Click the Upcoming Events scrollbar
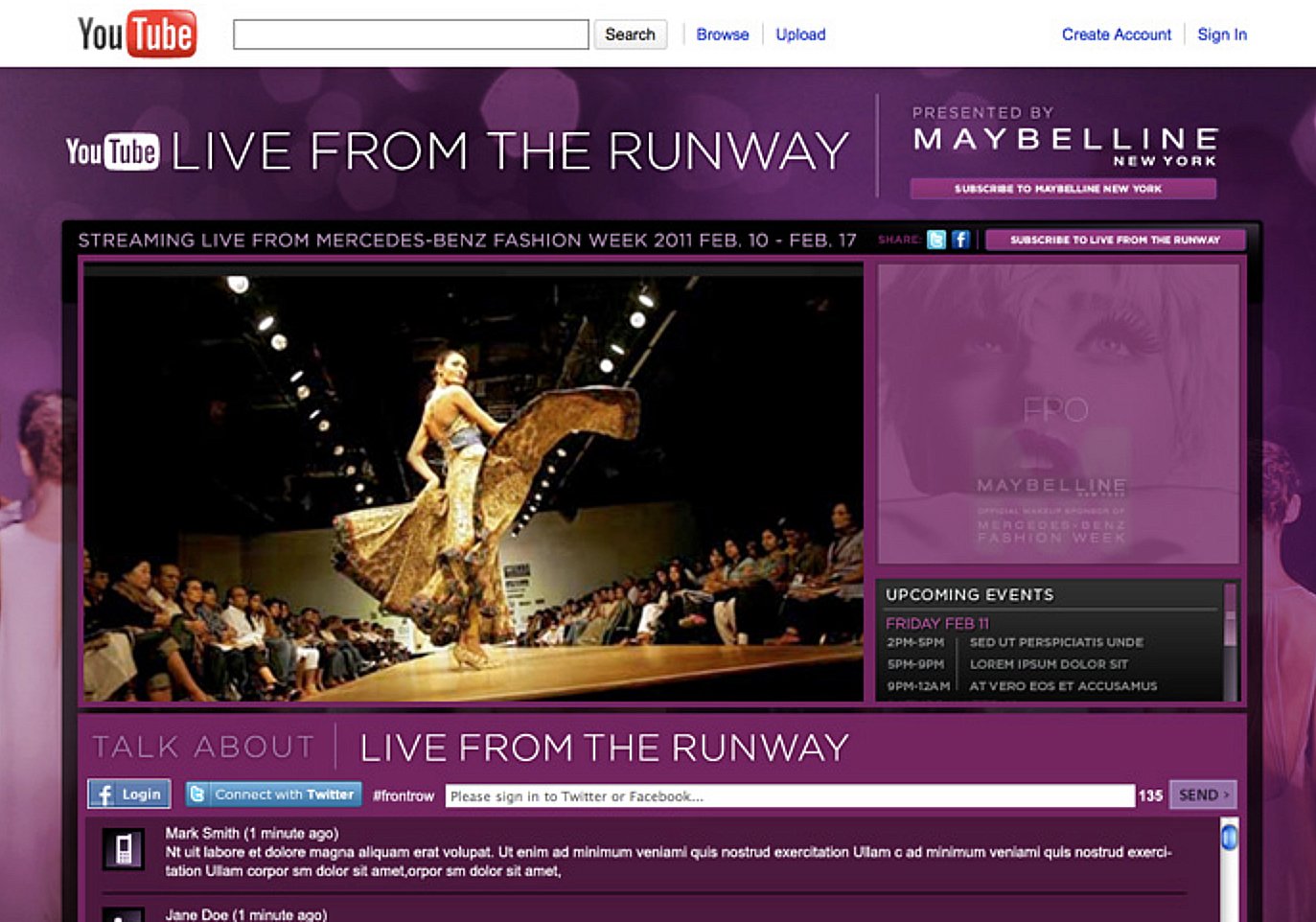This screenshot has height=922, width=1316. tap(1230, 640)
